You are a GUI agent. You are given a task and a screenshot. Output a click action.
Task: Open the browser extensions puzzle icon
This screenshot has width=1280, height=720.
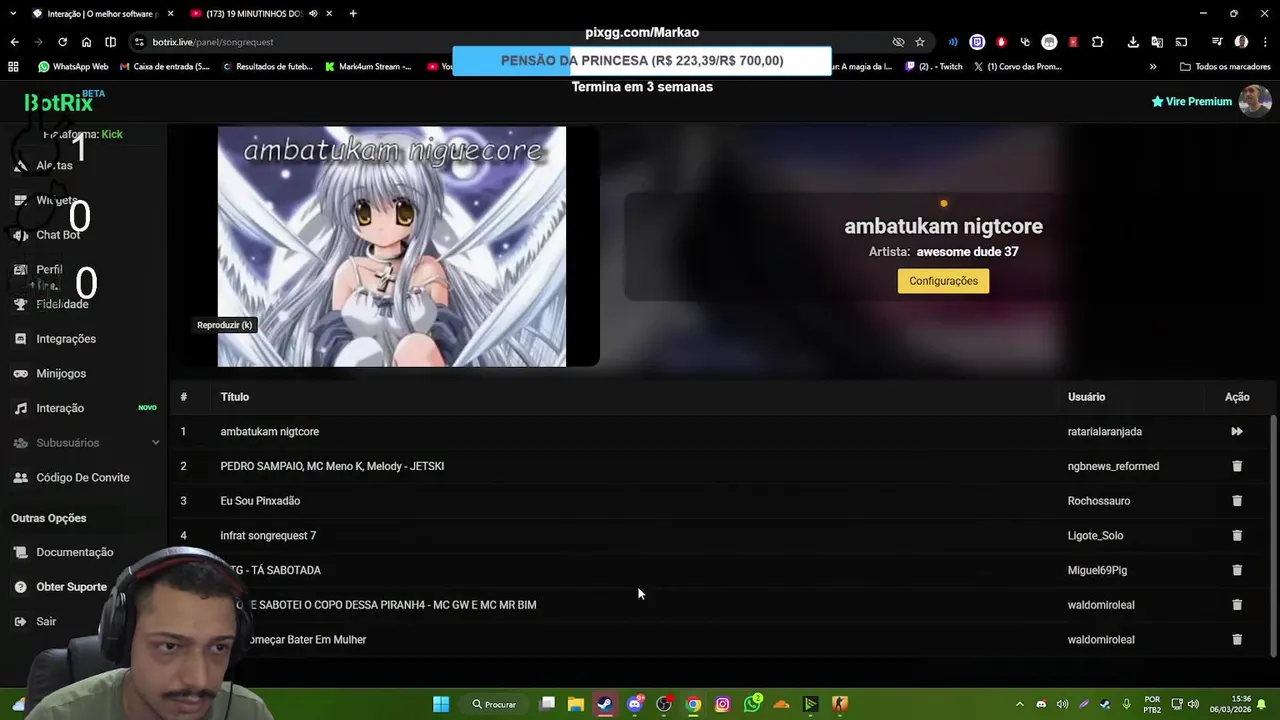pos(1097,42)
